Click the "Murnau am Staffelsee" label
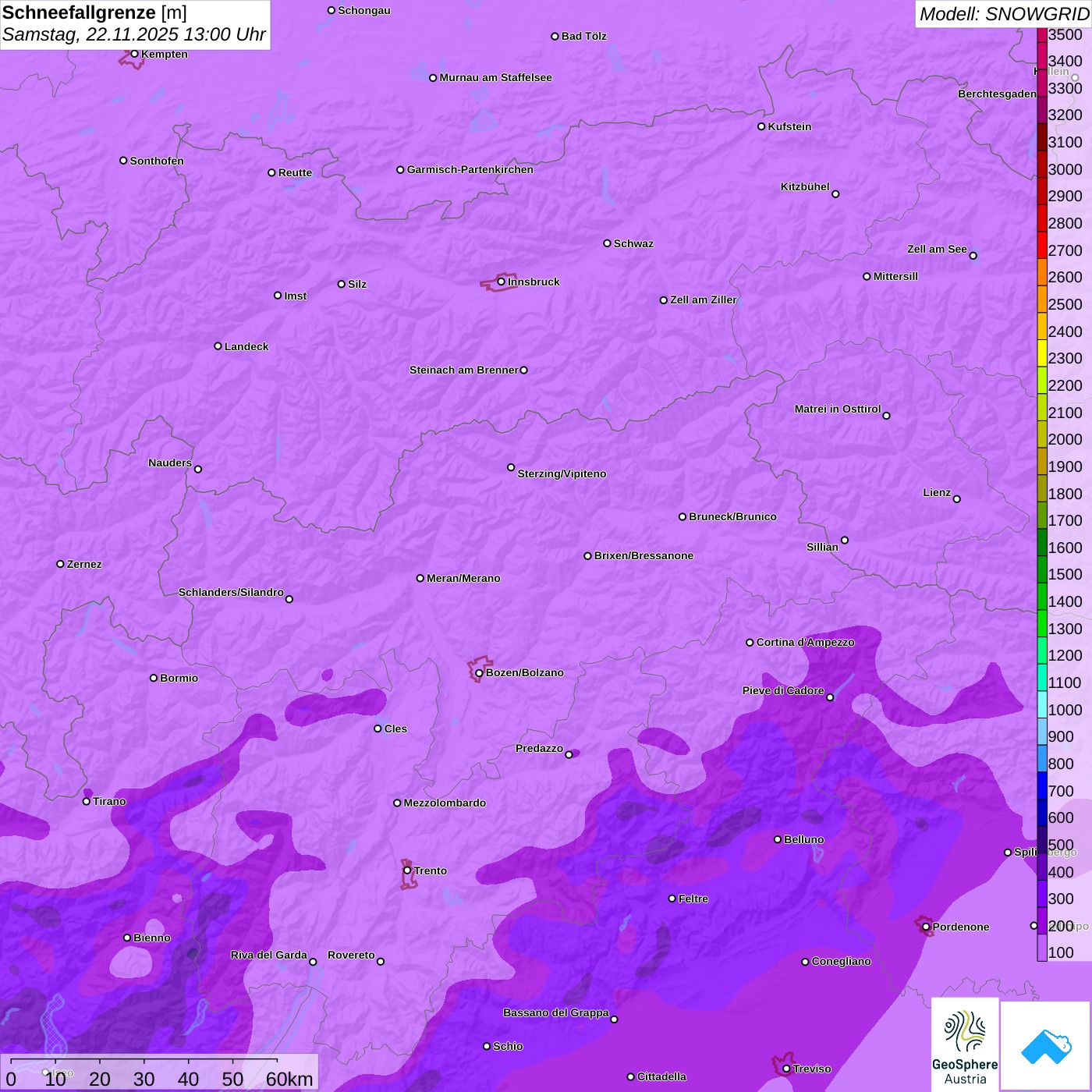 point(495,77)
